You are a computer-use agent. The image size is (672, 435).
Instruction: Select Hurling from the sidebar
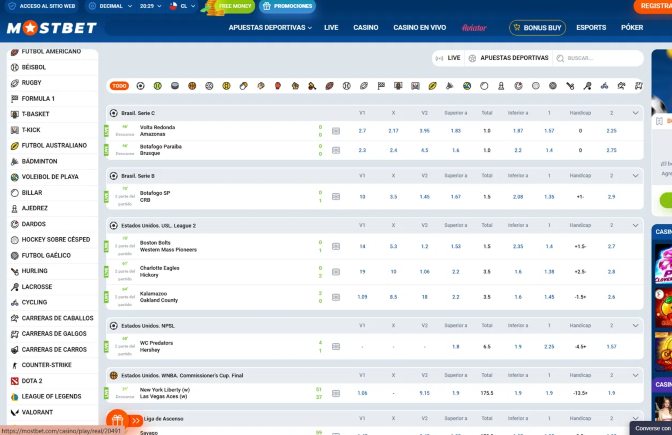pos(52,271)
